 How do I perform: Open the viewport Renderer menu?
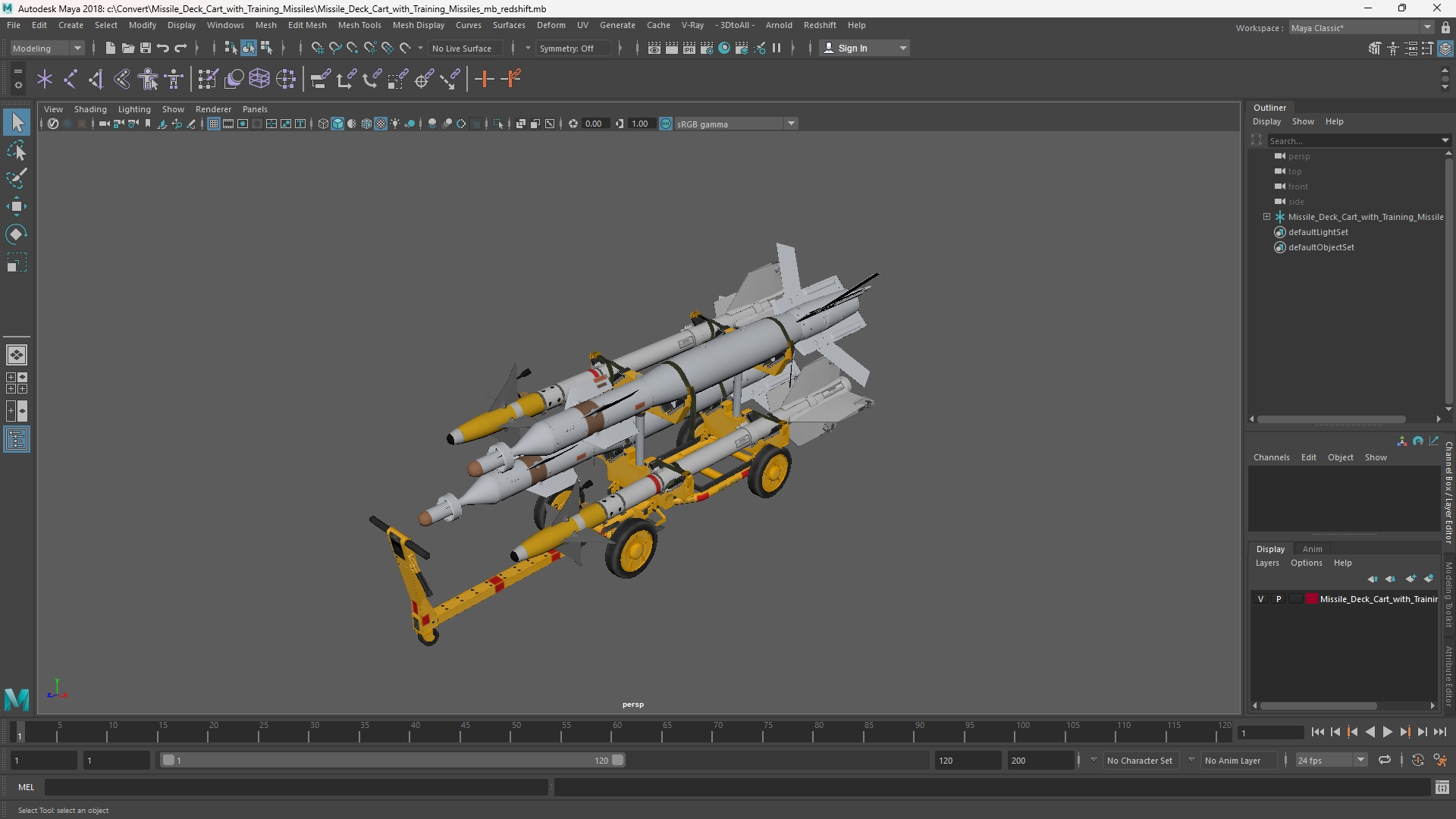tap(213, 109)
